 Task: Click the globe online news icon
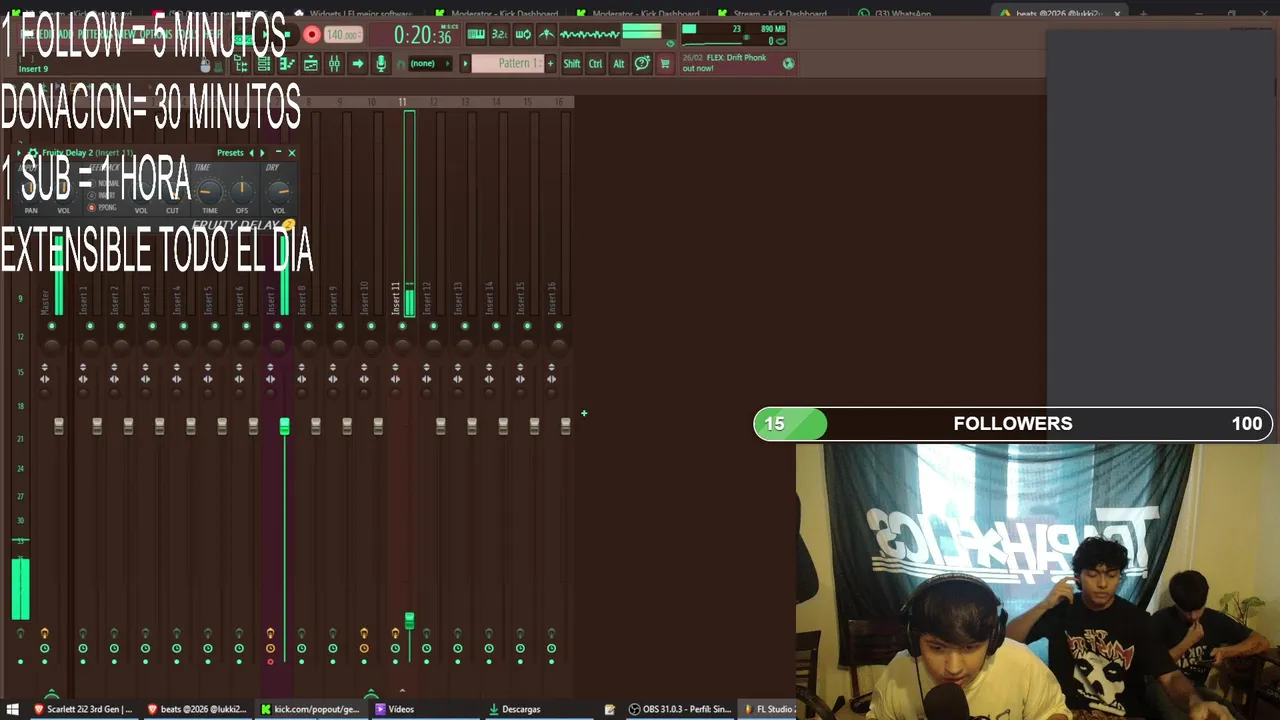point(788,63)
